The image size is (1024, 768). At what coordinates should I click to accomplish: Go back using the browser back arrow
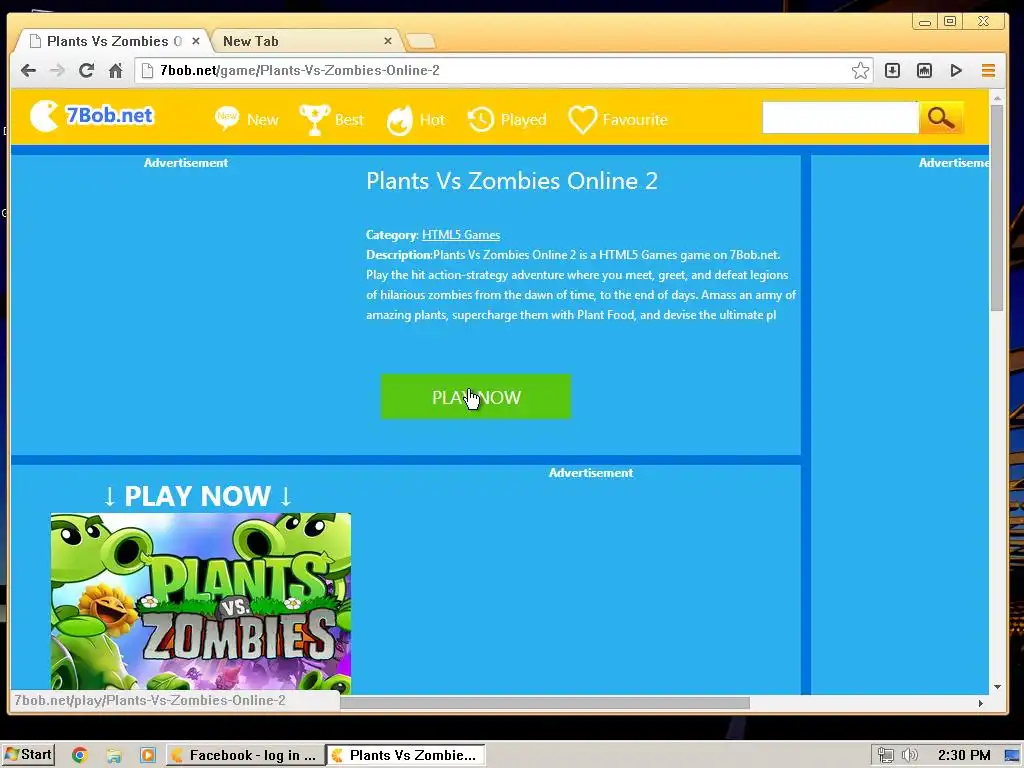[x=28, y=71]
